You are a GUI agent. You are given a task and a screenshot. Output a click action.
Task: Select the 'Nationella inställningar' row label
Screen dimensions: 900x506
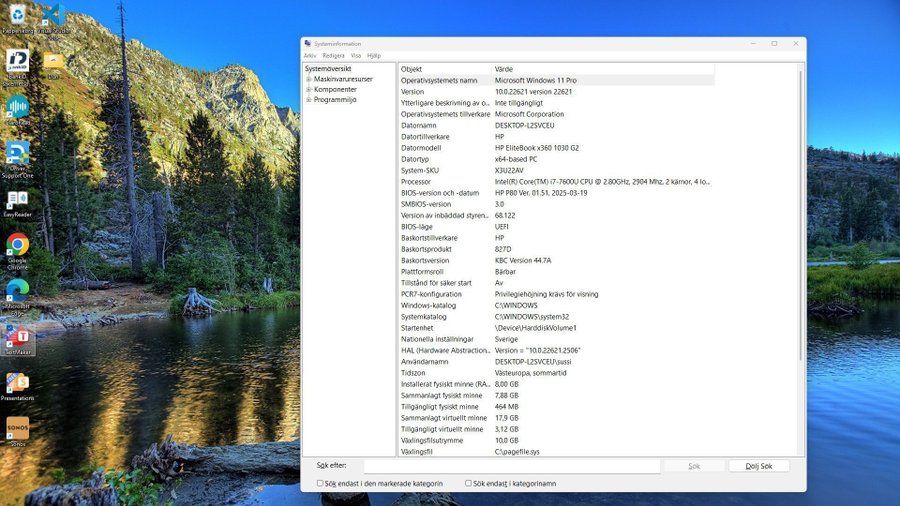437,339
